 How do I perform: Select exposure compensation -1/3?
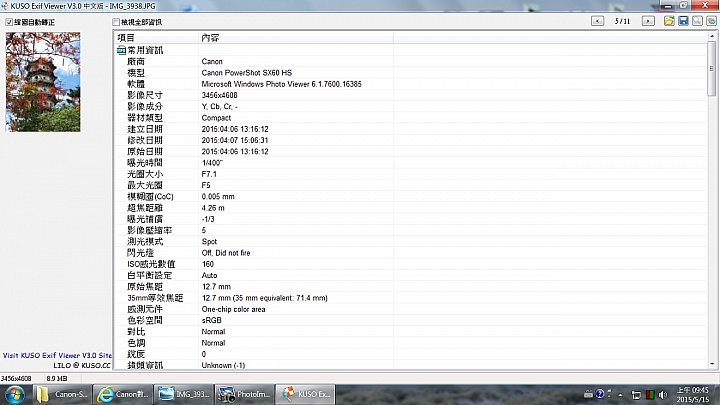tap(208, 219)
